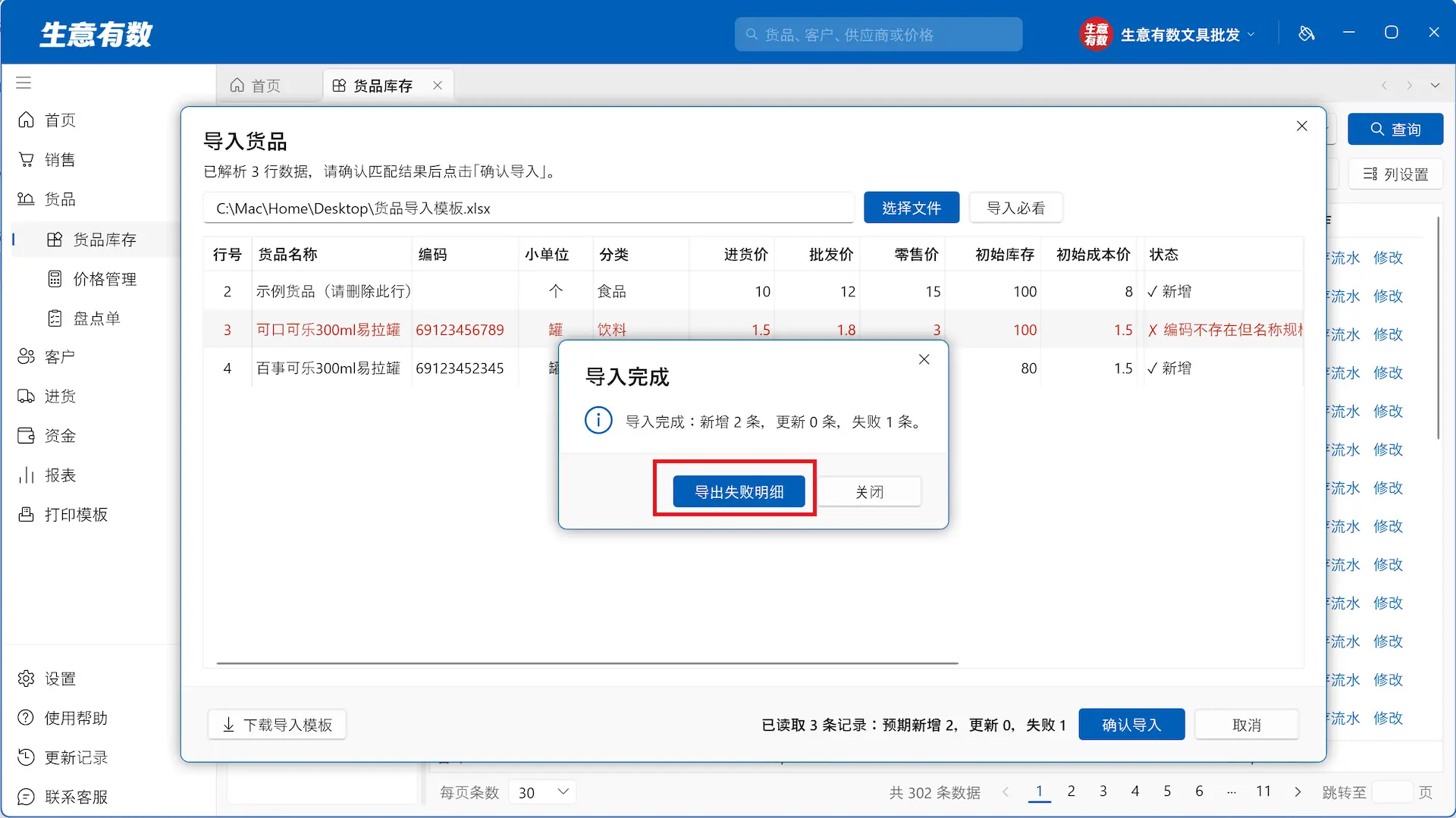
Task: Open 列设置 column settings
Action: tap(1395, 174)
